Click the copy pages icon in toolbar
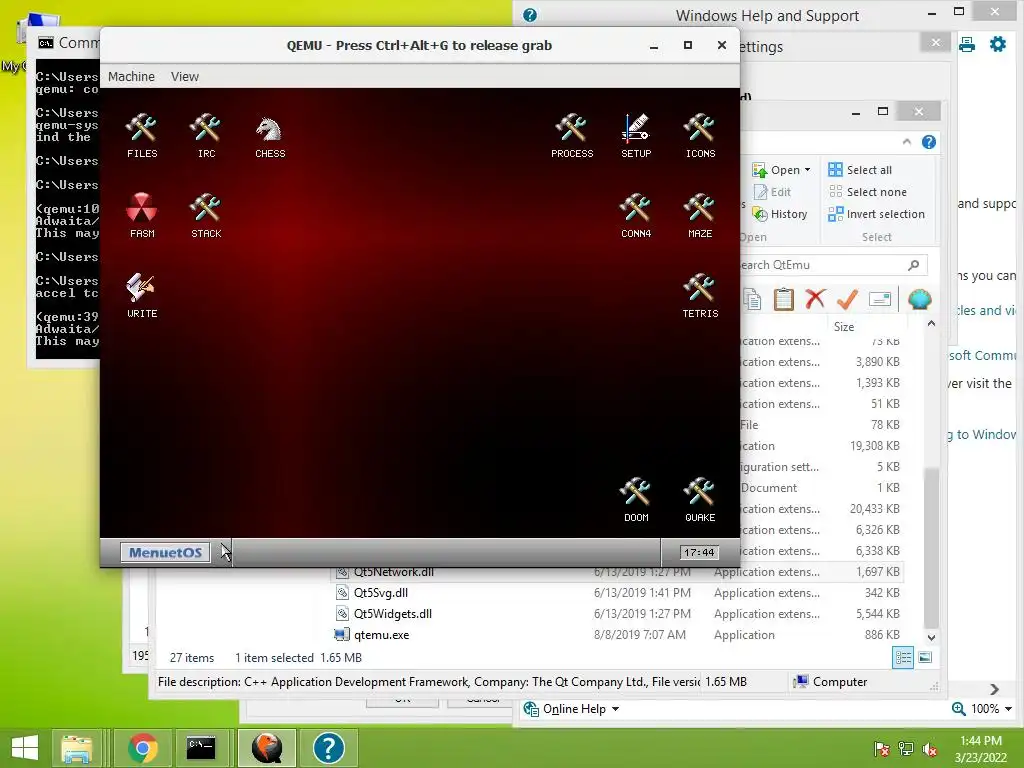 tap(752, 299)
